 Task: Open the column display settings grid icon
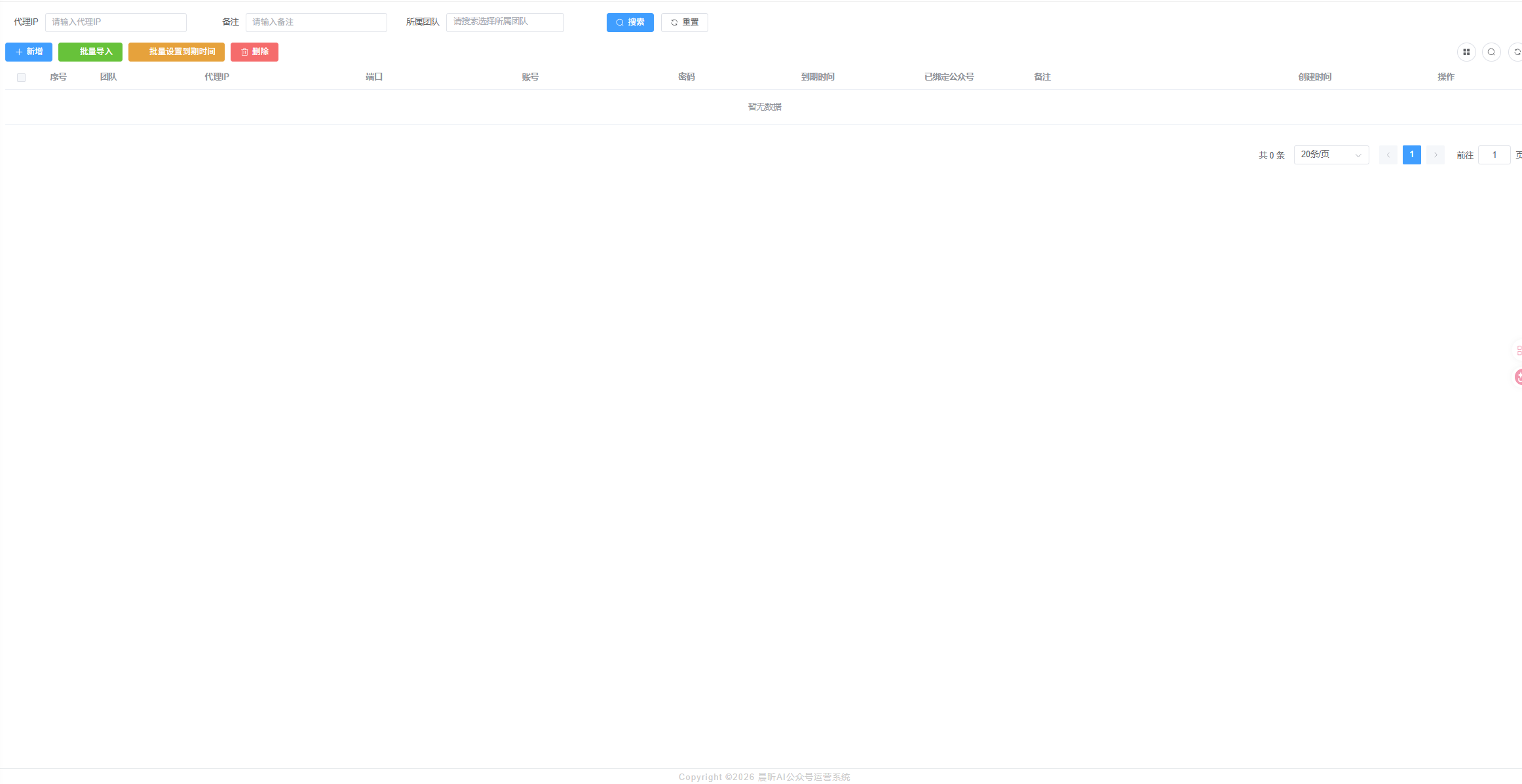[1466, 52]
